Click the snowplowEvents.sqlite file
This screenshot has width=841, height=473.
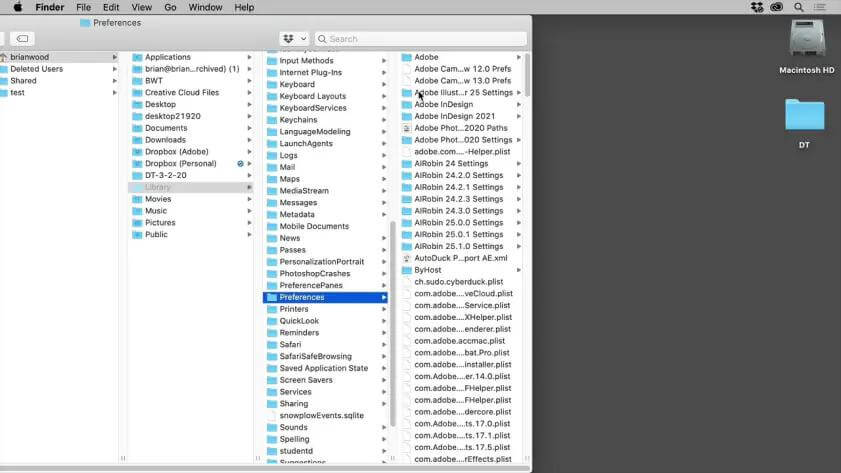pos(321,415)
